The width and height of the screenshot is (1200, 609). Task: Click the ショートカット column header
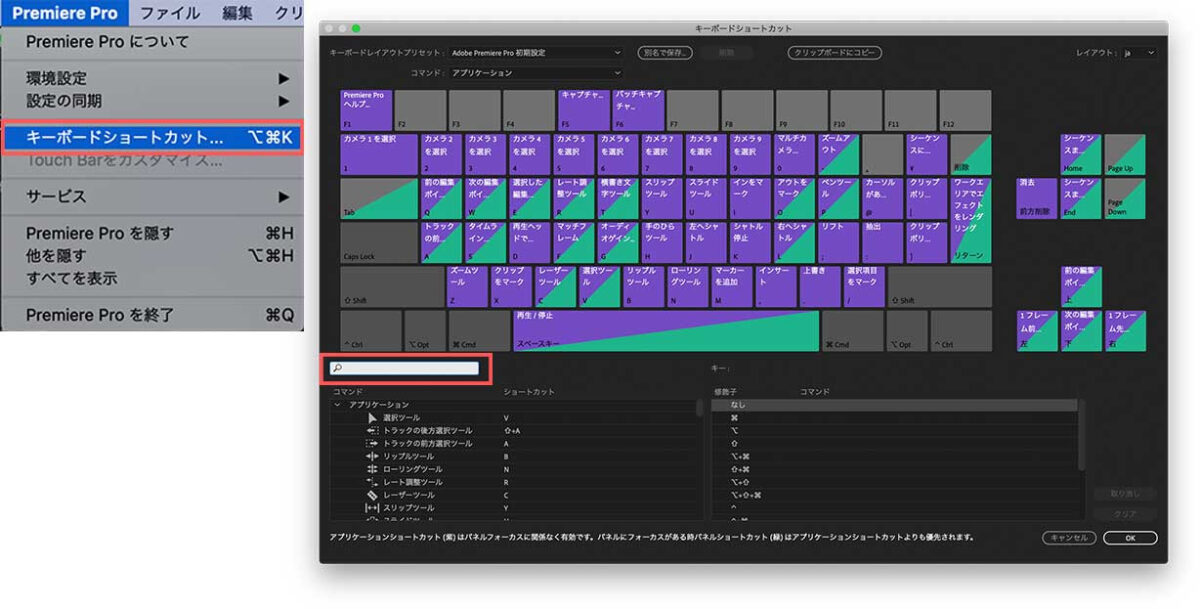point(528,391)
